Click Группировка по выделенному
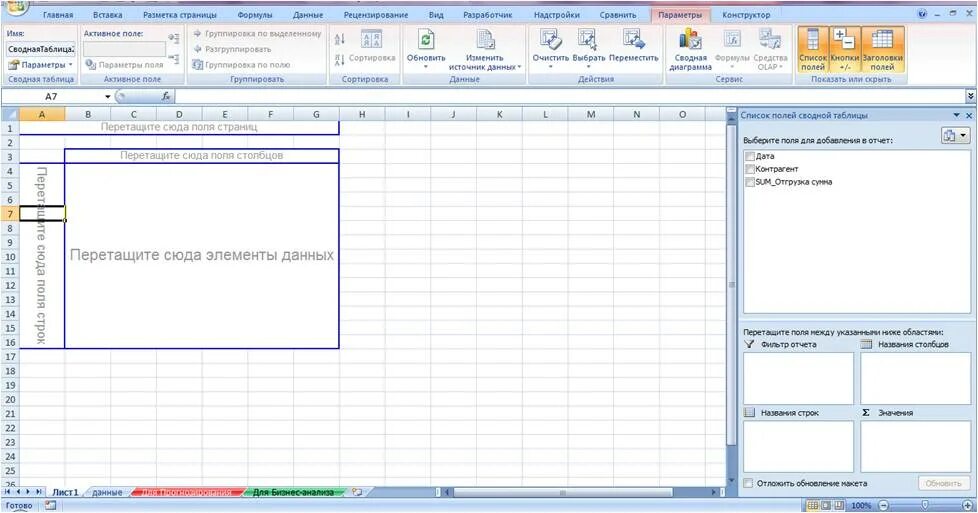 [258, 34]
